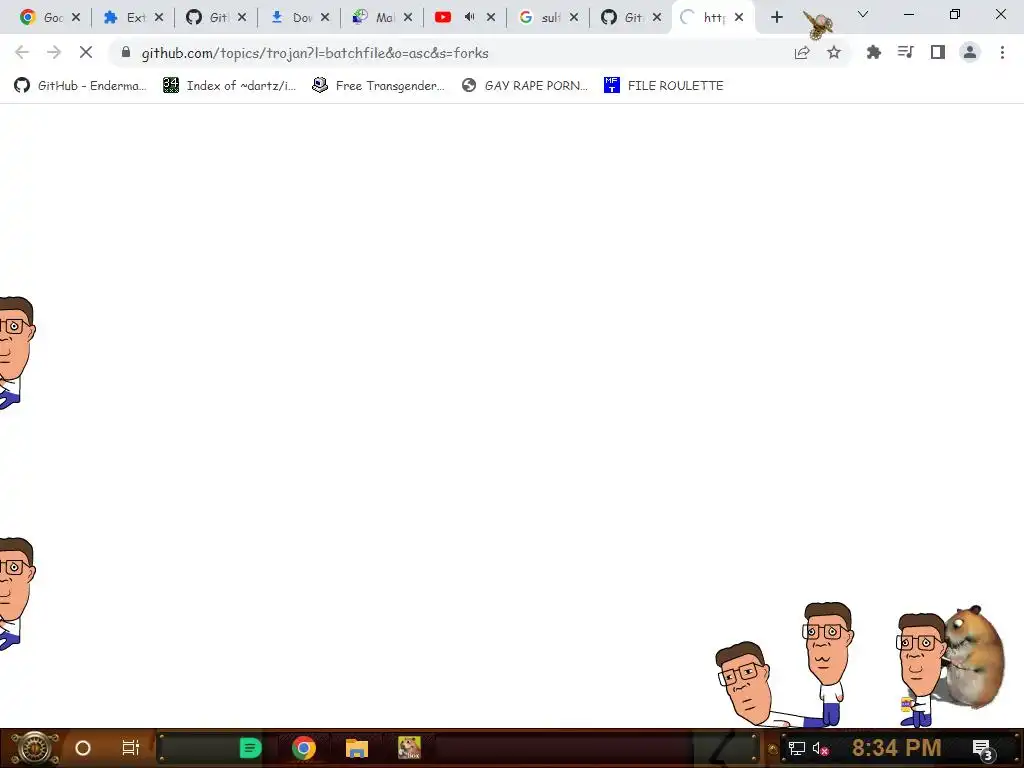The height and width of the screenshot is (768, 1024).
Task: Open the green notes app on the taskbar
Action: pos(250,748)
